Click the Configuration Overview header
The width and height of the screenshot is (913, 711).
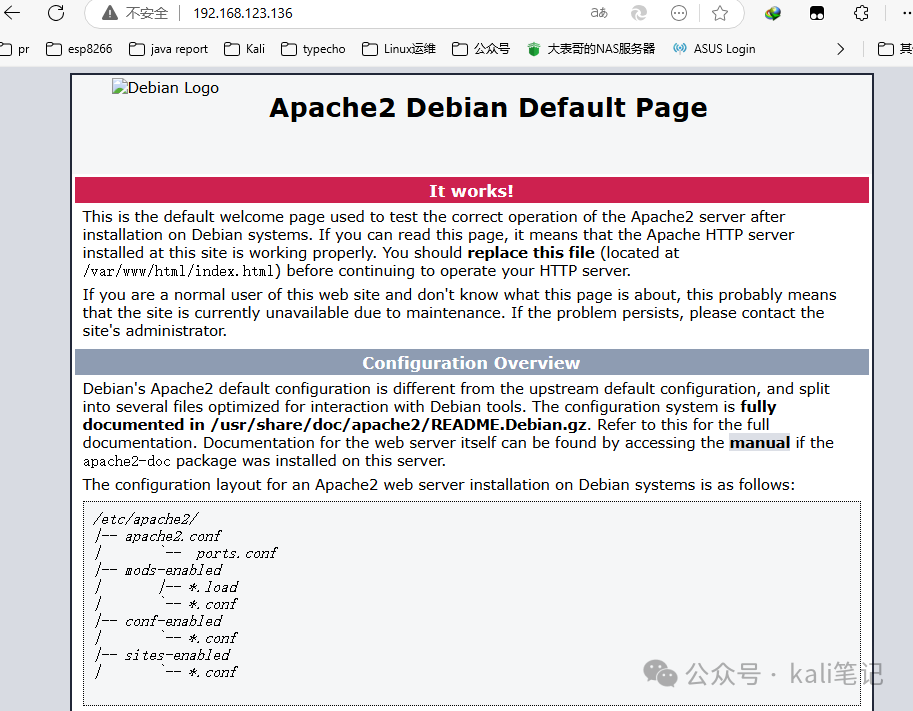coord(472,362)
